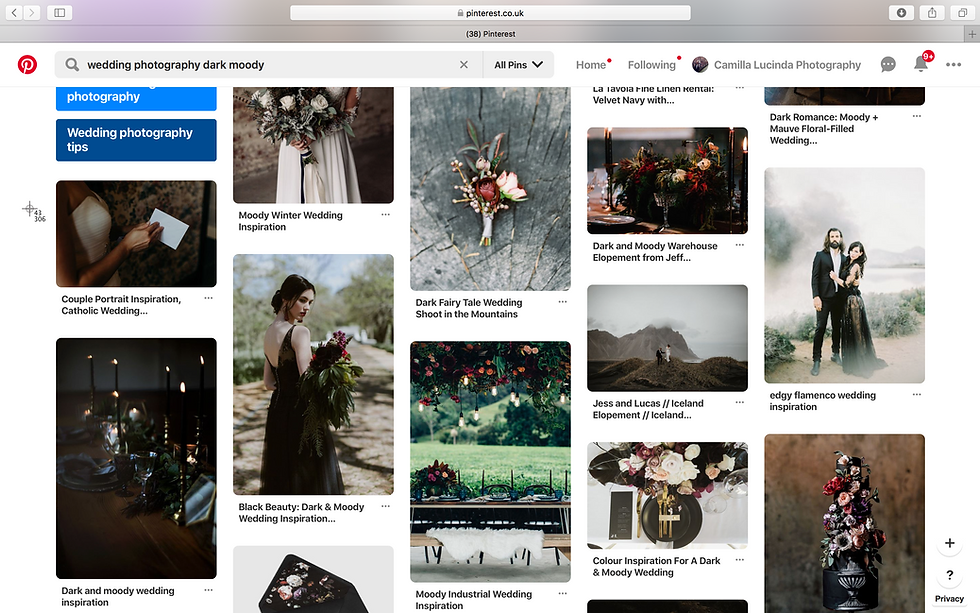Open the Safari share button

click(x=932, y=12)
